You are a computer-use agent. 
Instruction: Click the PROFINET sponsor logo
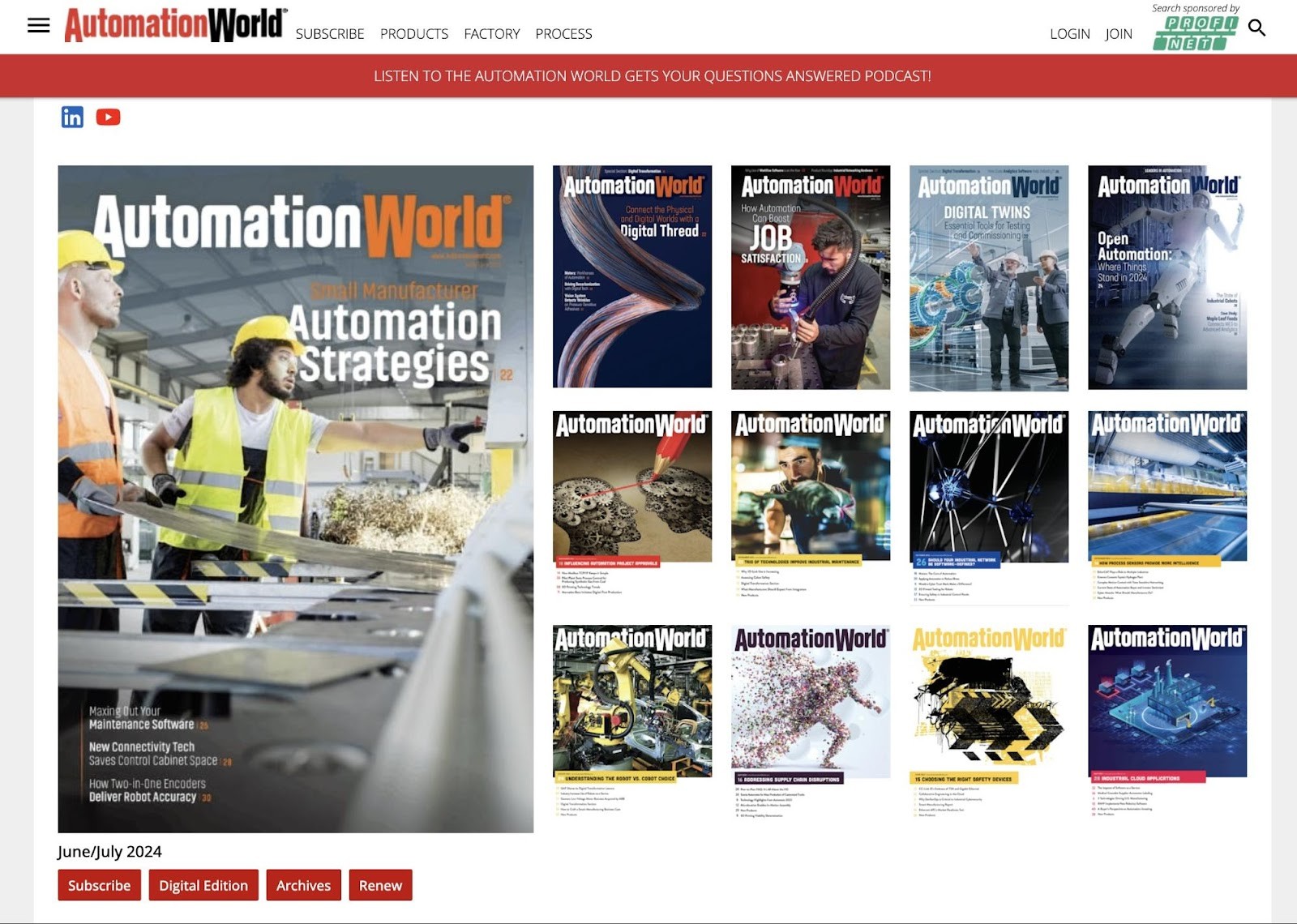click(1195, 33)
